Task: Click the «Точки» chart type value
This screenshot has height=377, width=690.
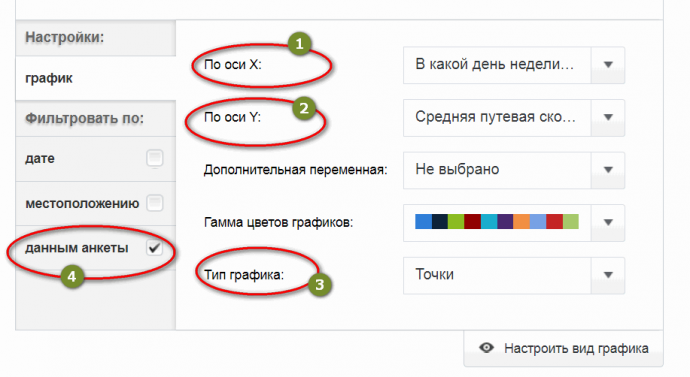Action: click(x=434, y=275)
